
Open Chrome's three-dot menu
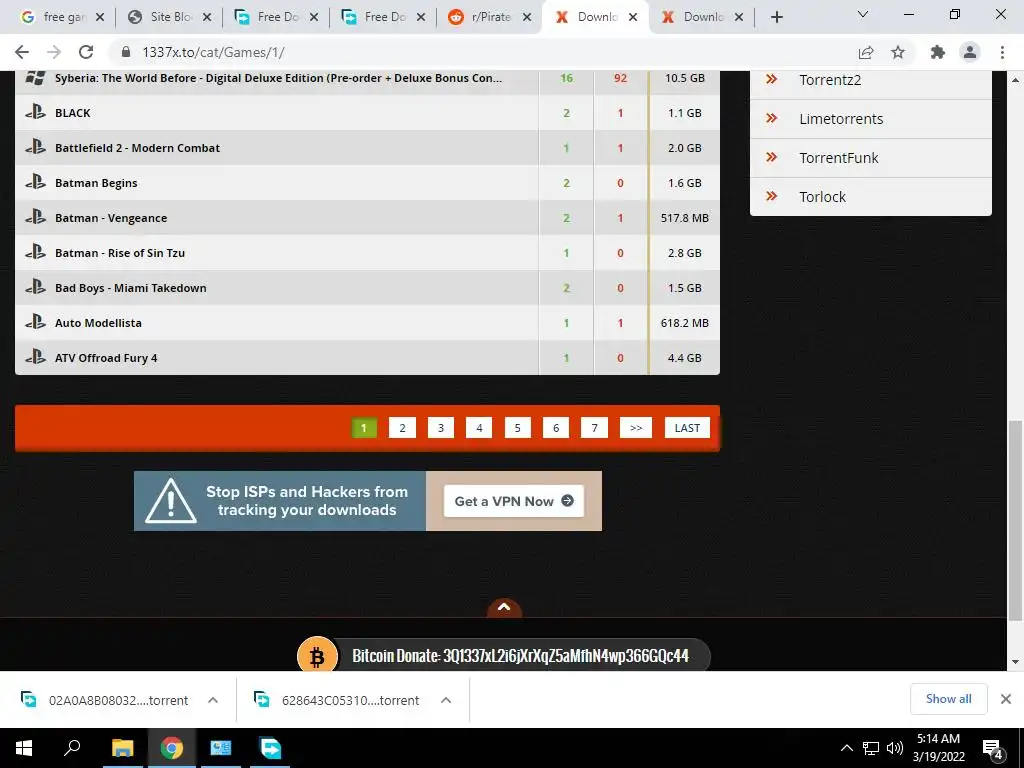coord(1002,52)
